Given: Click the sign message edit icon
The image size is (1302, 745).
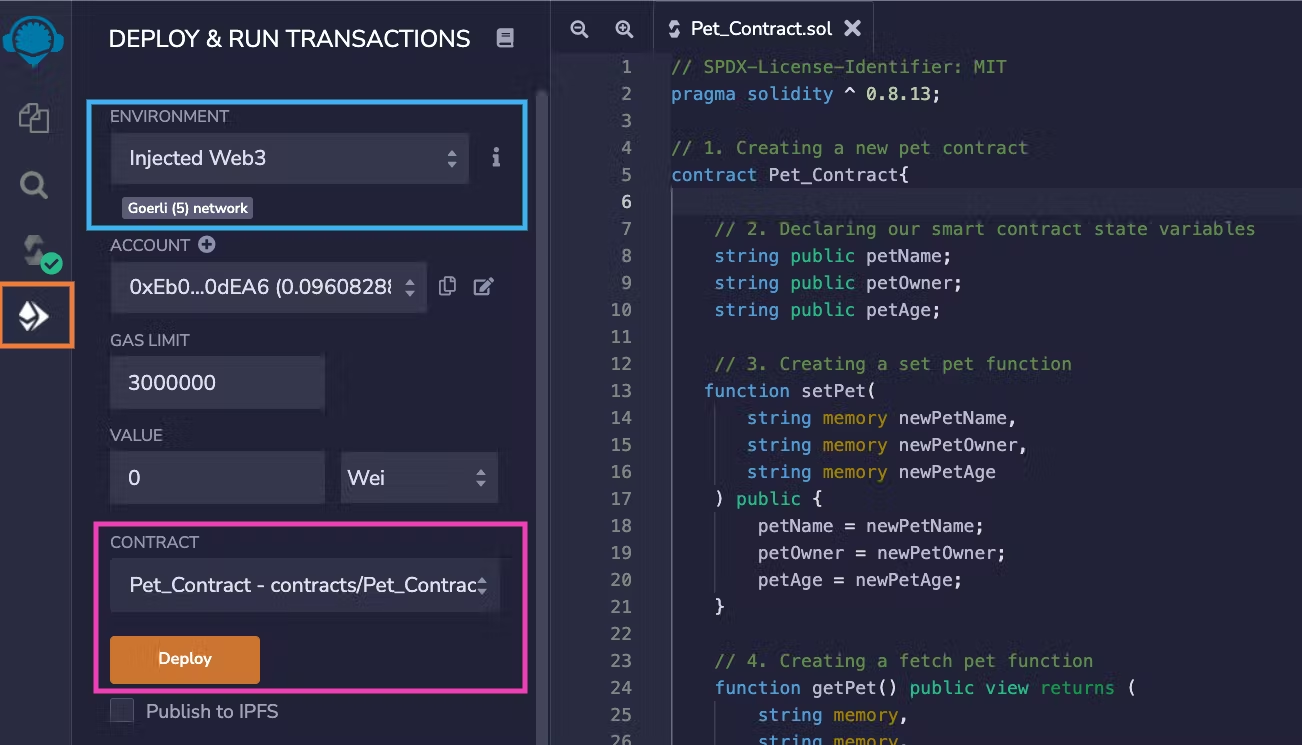Looking at the screenshot, I should 483,287.
